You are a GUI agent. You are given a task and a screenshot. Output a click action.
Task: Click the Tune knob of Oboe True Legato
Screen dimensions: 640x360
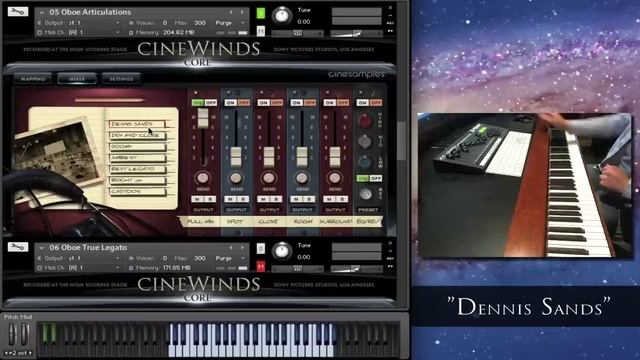[282, 251]
